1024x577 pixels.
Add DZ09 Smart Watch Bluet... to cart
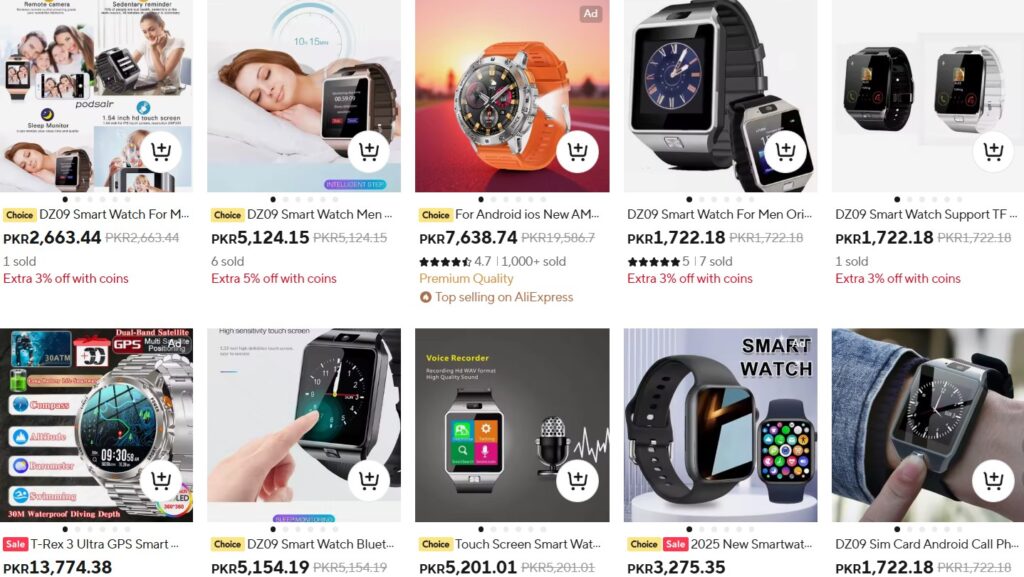click(369, 480)
